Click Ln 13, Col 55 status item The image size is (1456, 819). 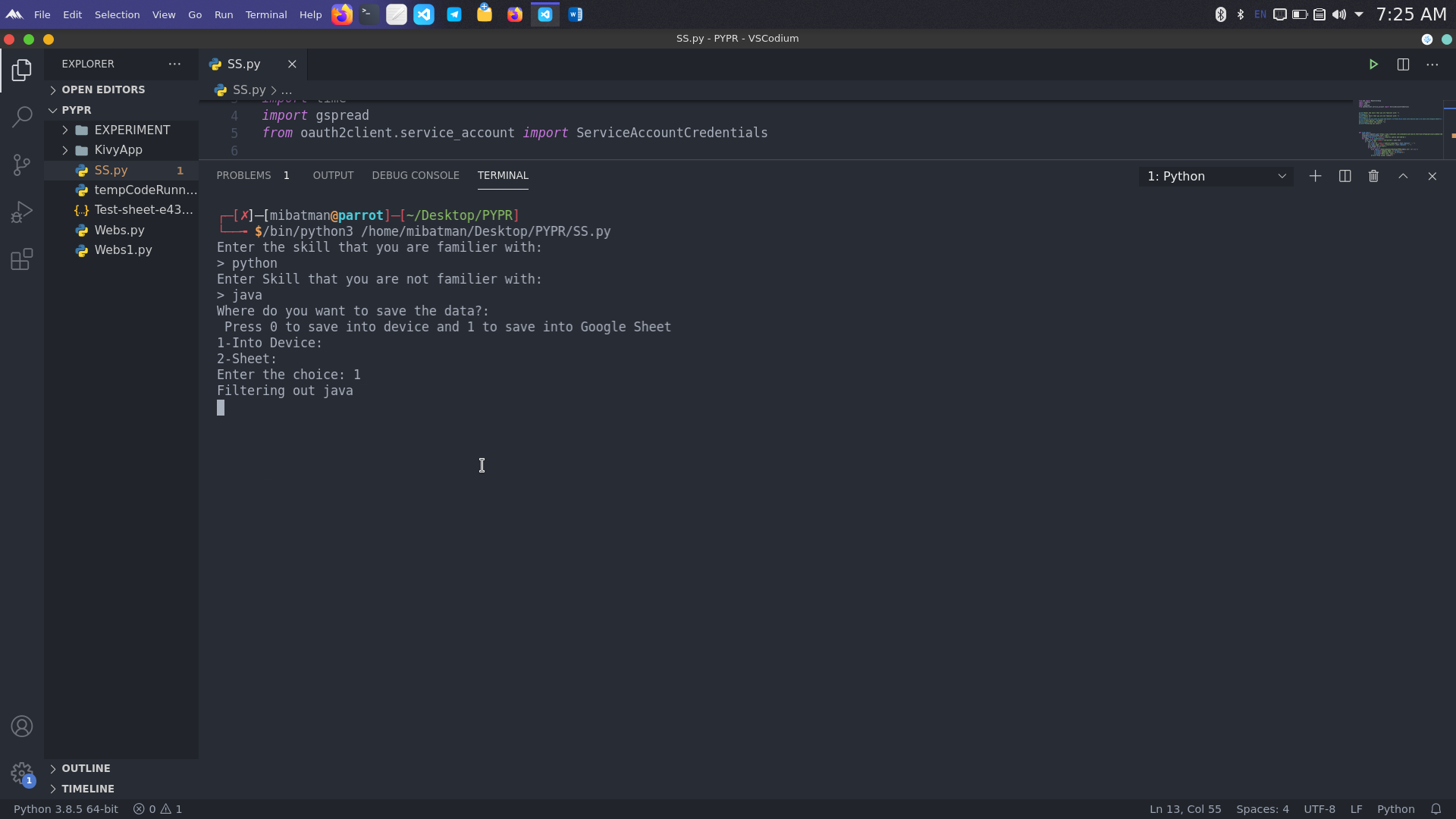point(1185,809)
